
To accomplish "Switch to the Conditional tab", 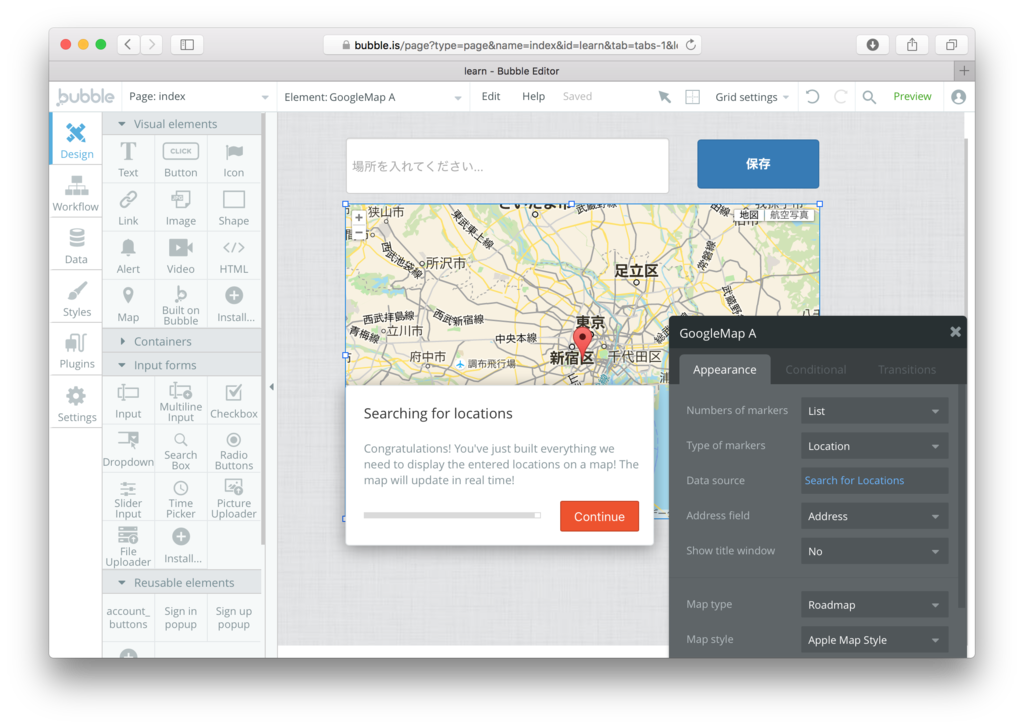I will (815, 370).
